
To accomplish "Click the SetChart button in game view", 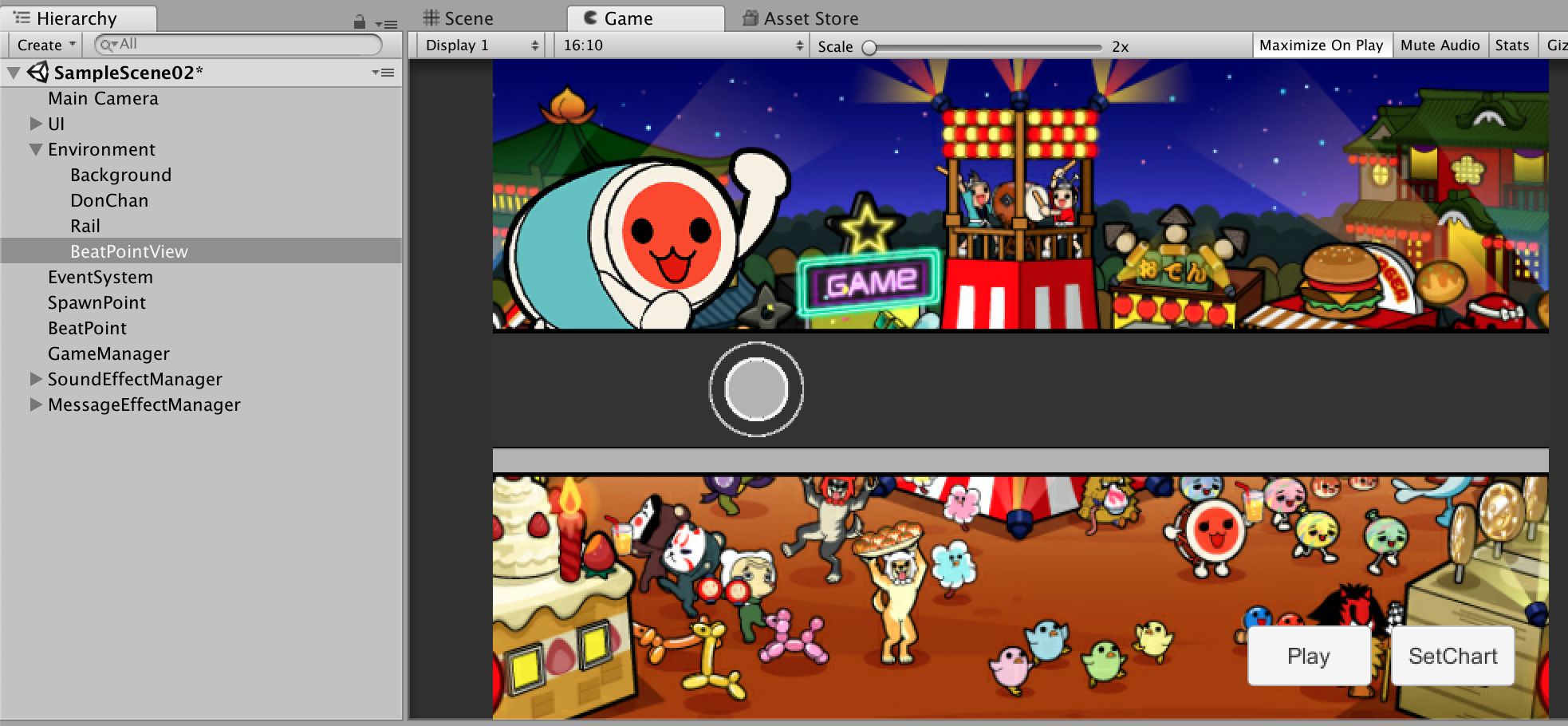I will click(1452, 656).
